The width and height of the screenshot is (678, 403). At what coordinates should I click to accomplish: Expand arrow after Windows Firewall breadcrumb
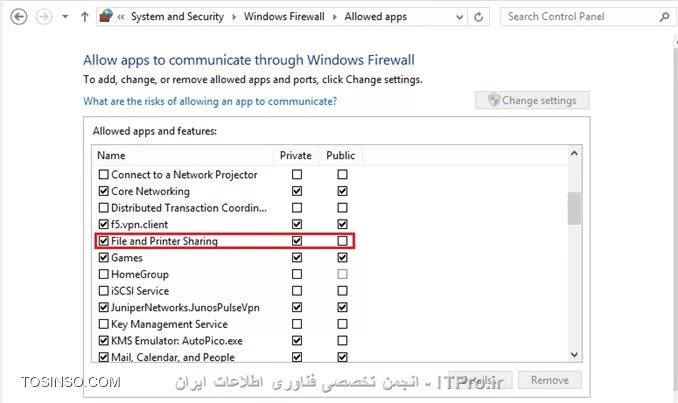pyautogui.click(x=335, y=17)
